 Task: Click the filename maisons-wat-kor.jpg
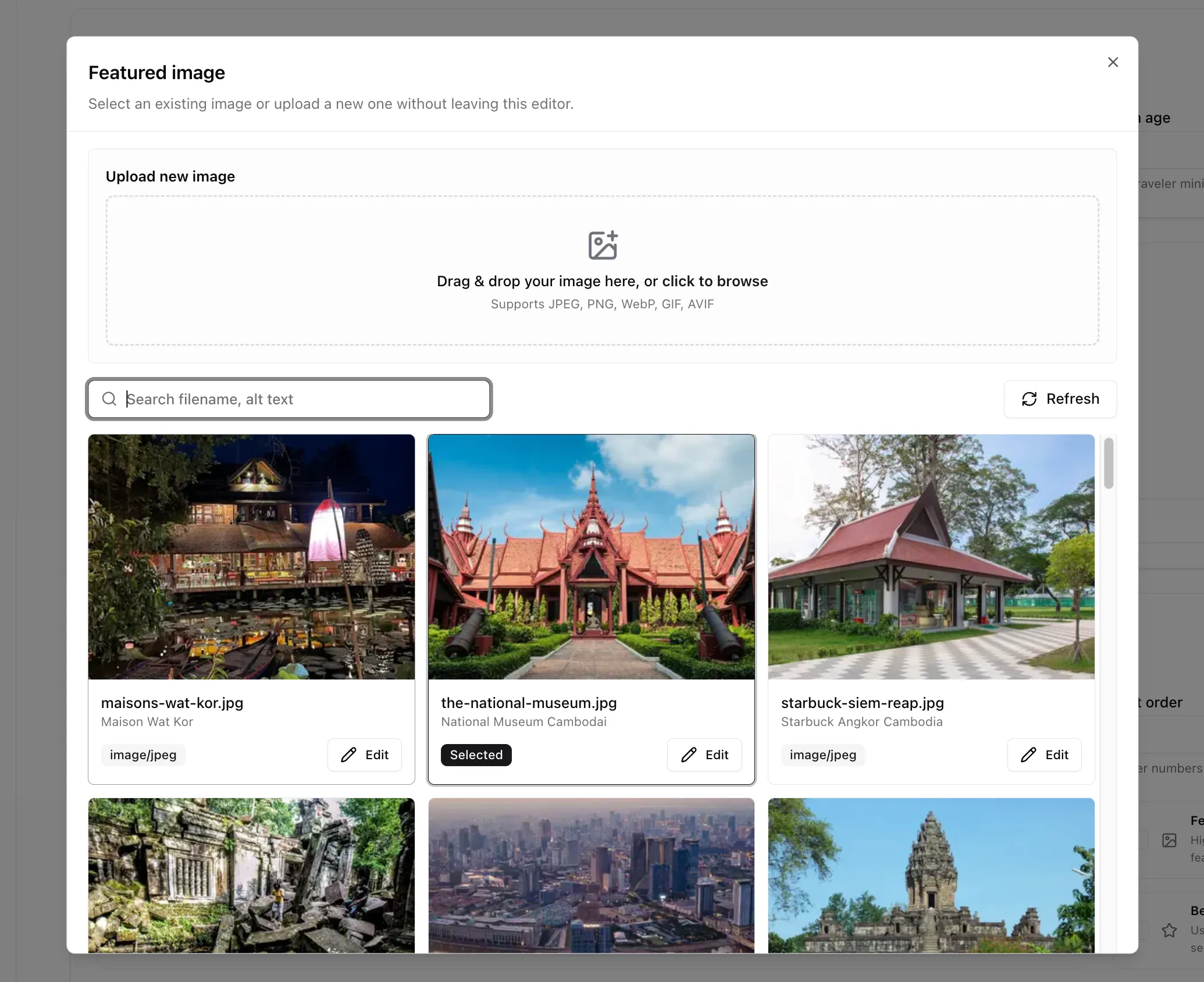[x=172, y=703]
